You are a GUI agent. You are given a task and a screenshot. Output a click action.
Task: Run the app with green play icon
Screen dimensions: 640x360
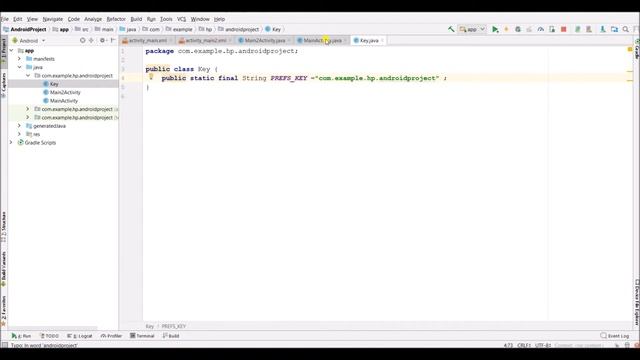pyautogui.click(x=495, y=29)
